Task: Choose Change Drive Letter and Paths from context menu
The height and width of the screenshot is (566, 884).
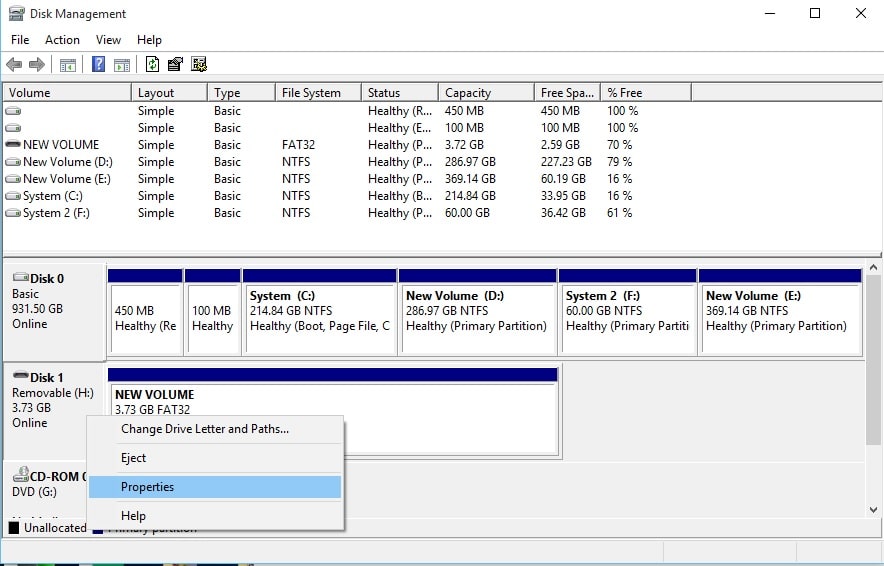Action: pos(215,429)
